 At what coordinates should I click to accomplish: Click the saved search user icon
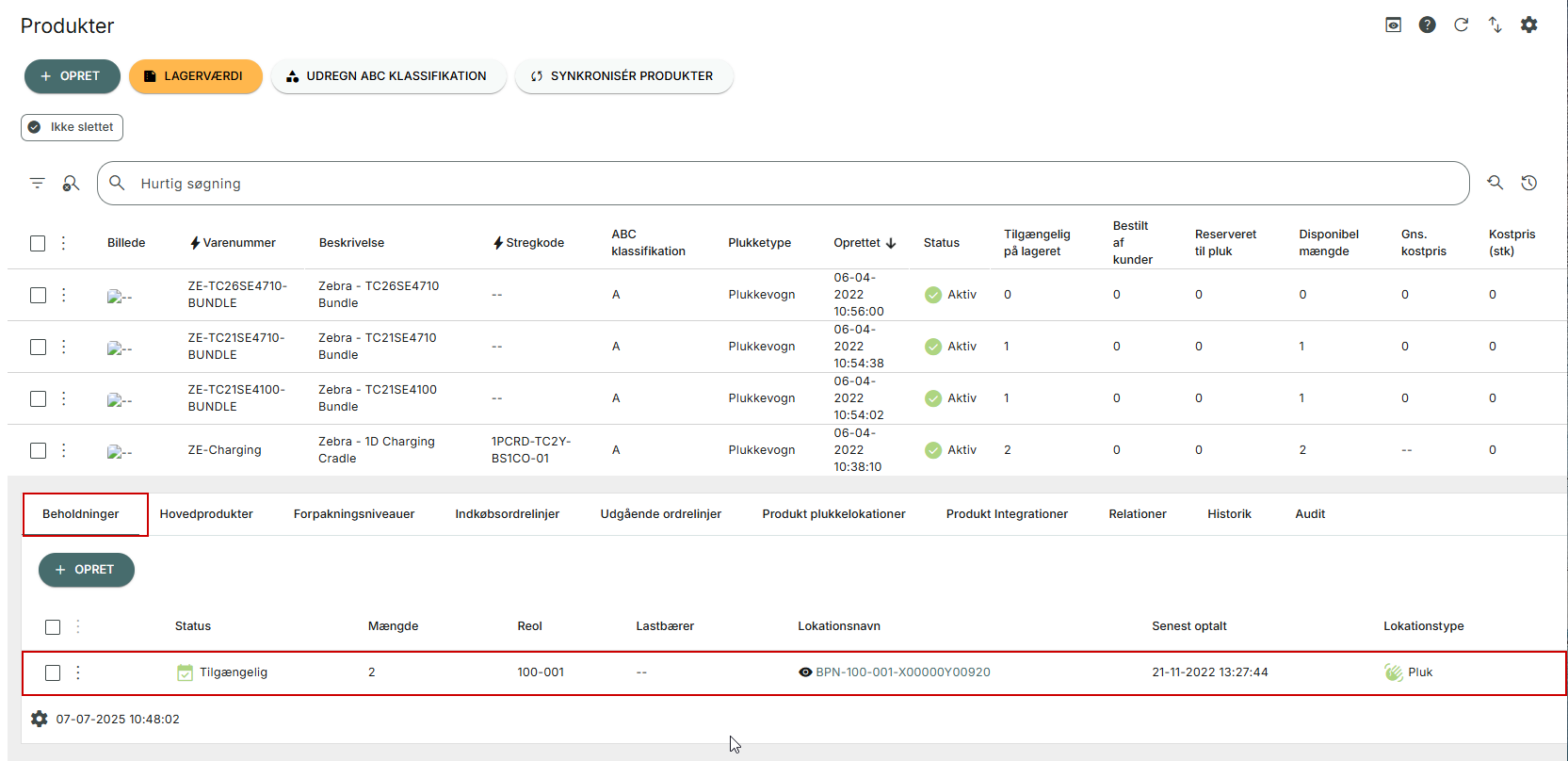71,184
